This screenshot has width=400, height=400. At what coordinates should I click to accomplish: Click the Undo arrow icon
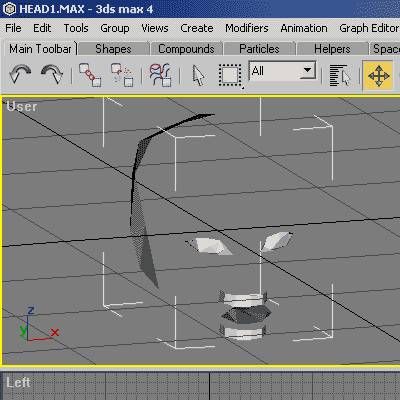(20, 74)
